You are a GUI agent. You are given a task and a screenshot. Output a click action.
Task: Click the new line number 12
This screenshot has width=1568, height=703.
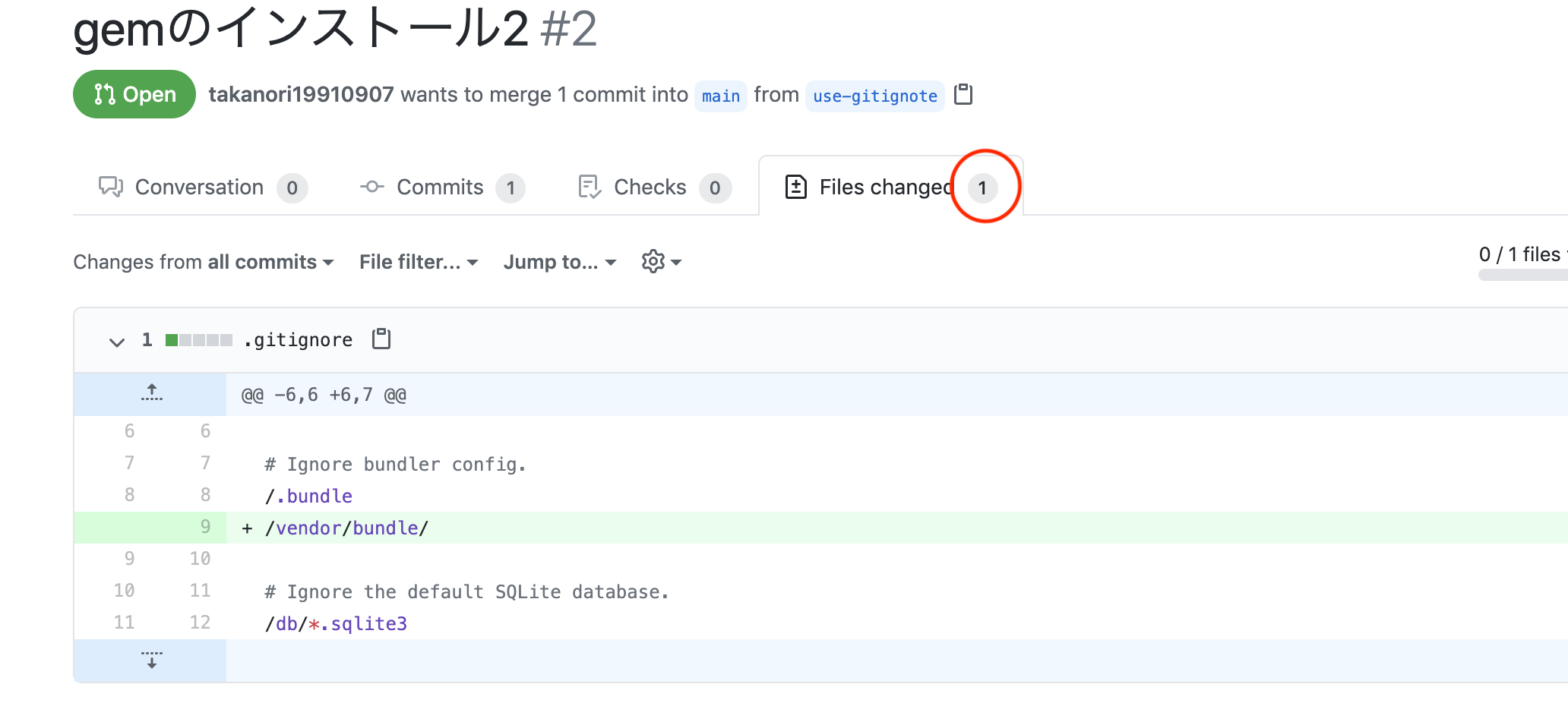point(200,623)
